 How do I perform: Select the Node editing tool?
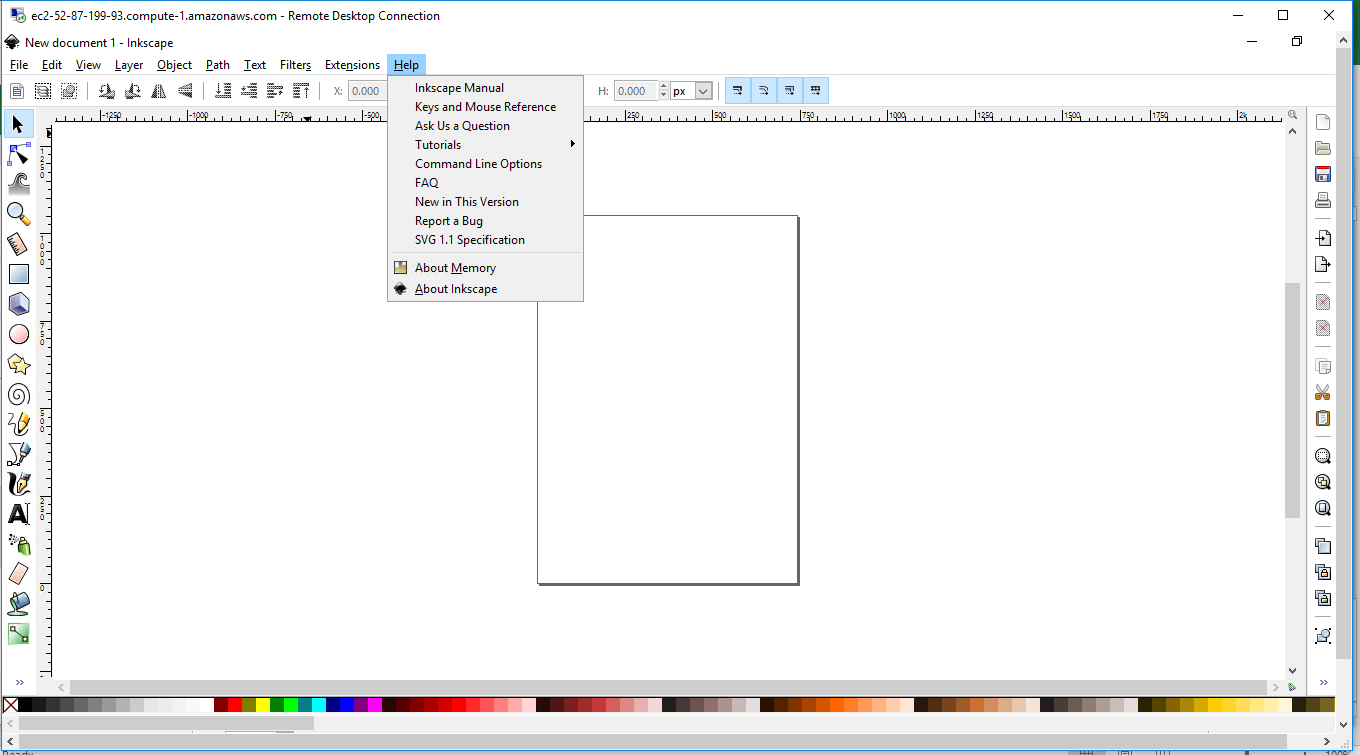click(19, 154)
